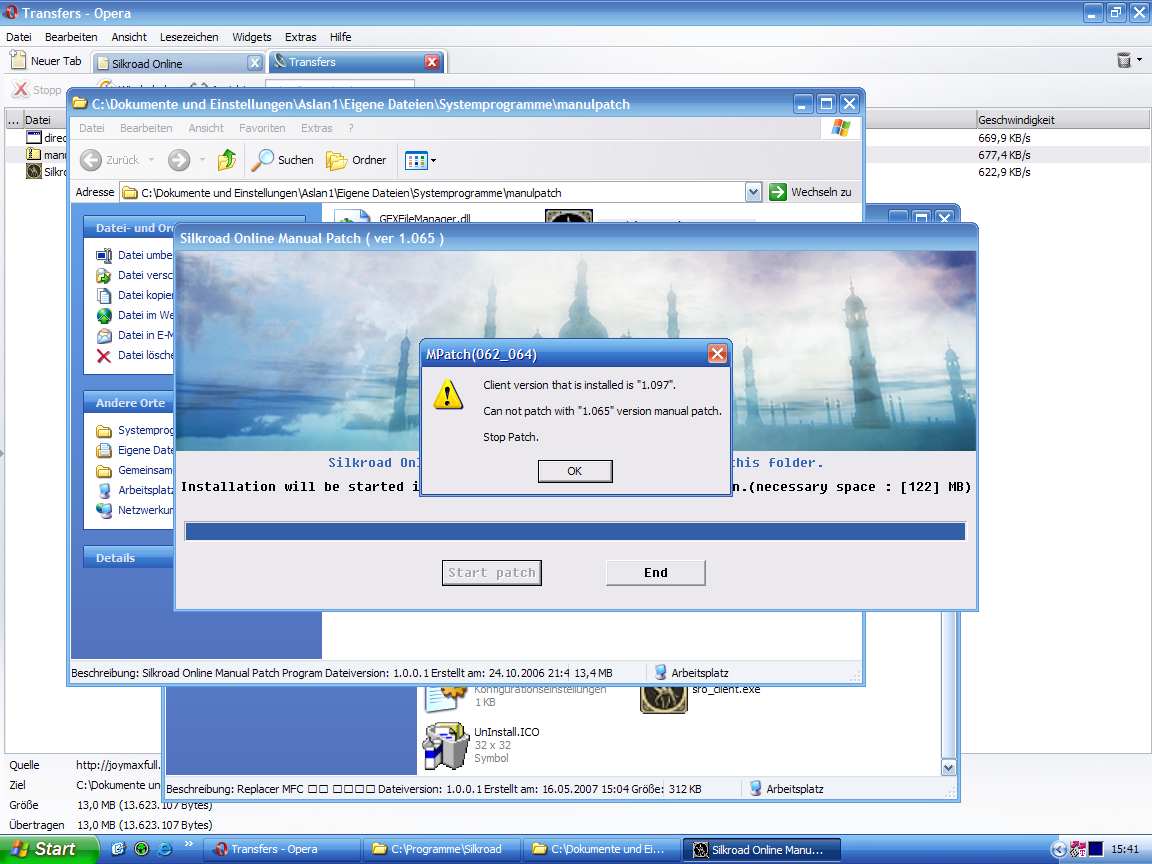Close the Silkroad Online tab

(254, 63)
